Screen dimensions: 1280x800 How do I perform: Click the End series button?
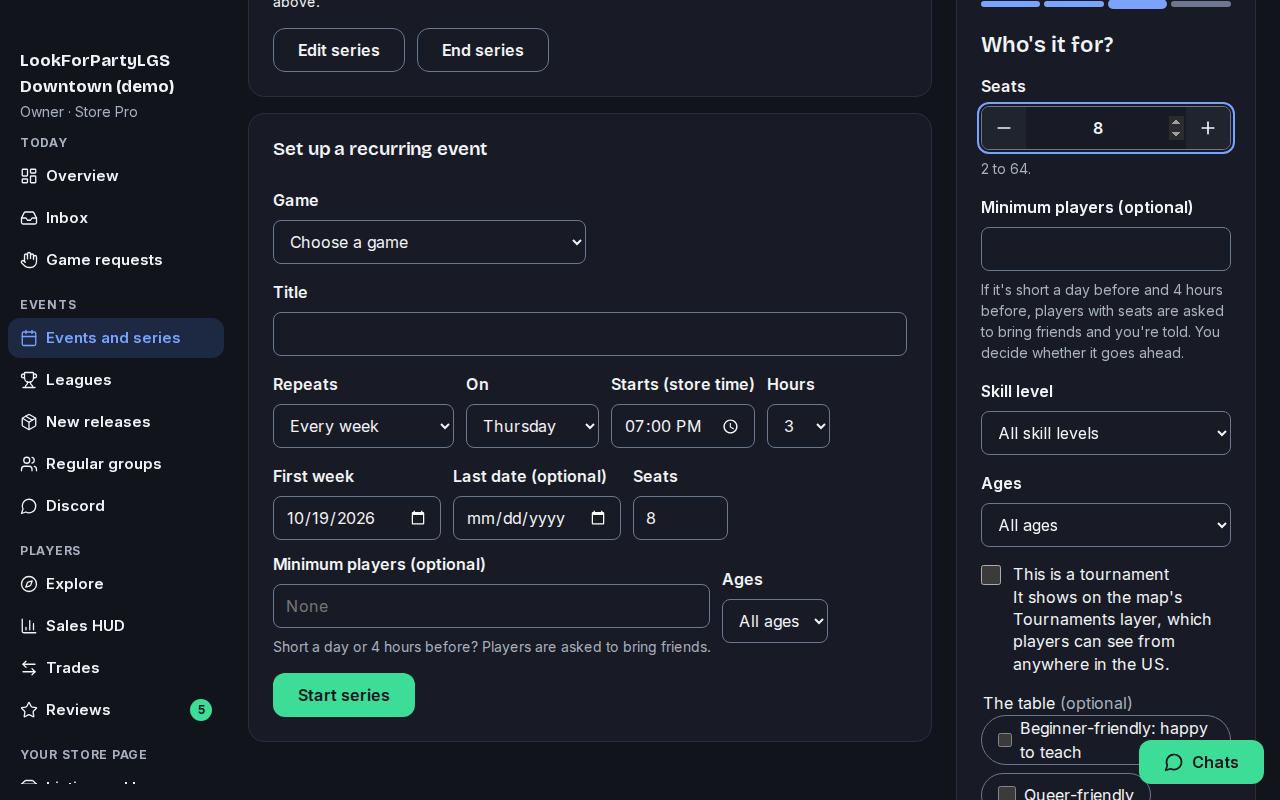(x=483, y=50)
